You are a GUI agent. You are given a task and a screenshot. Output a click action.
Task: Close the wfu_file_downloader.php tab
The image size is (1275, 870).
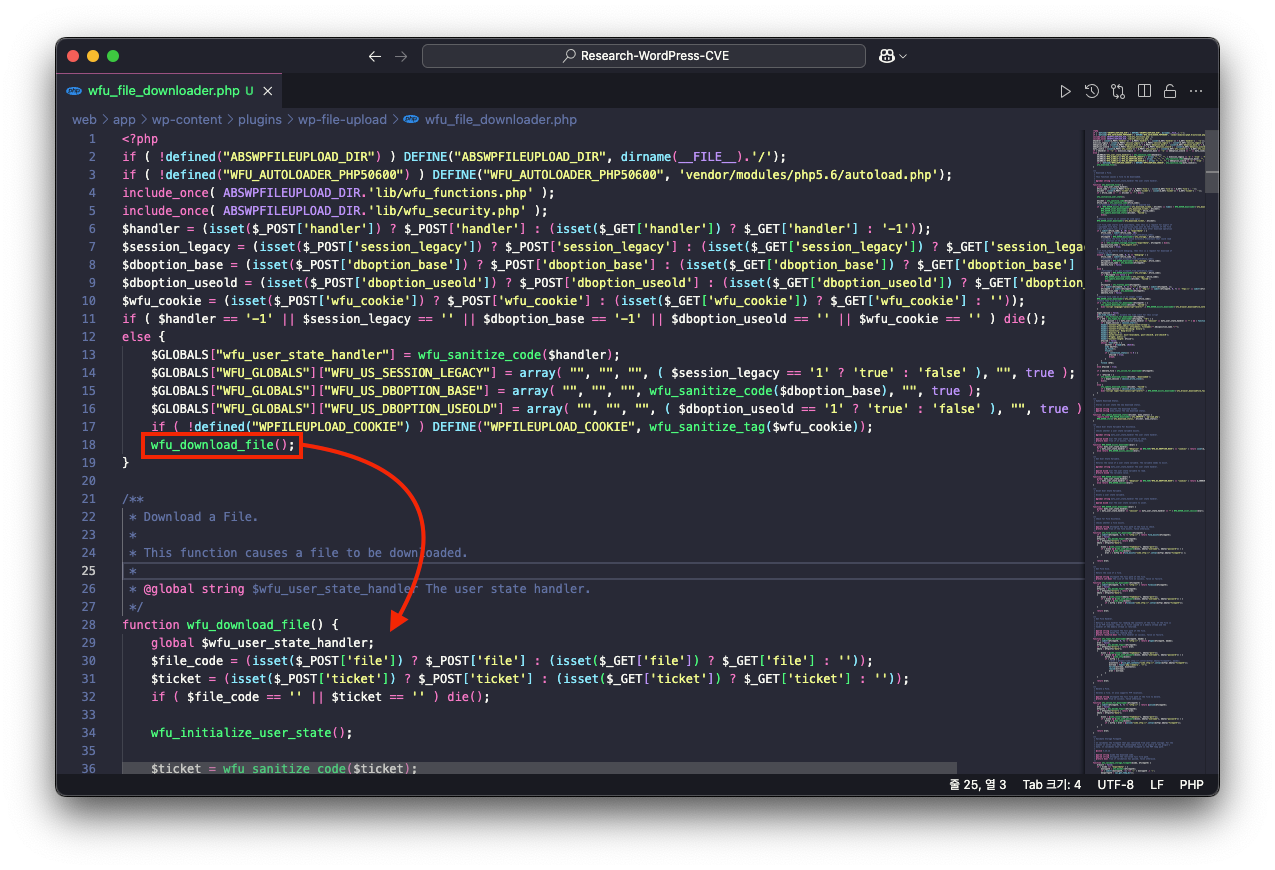[267, 91]
